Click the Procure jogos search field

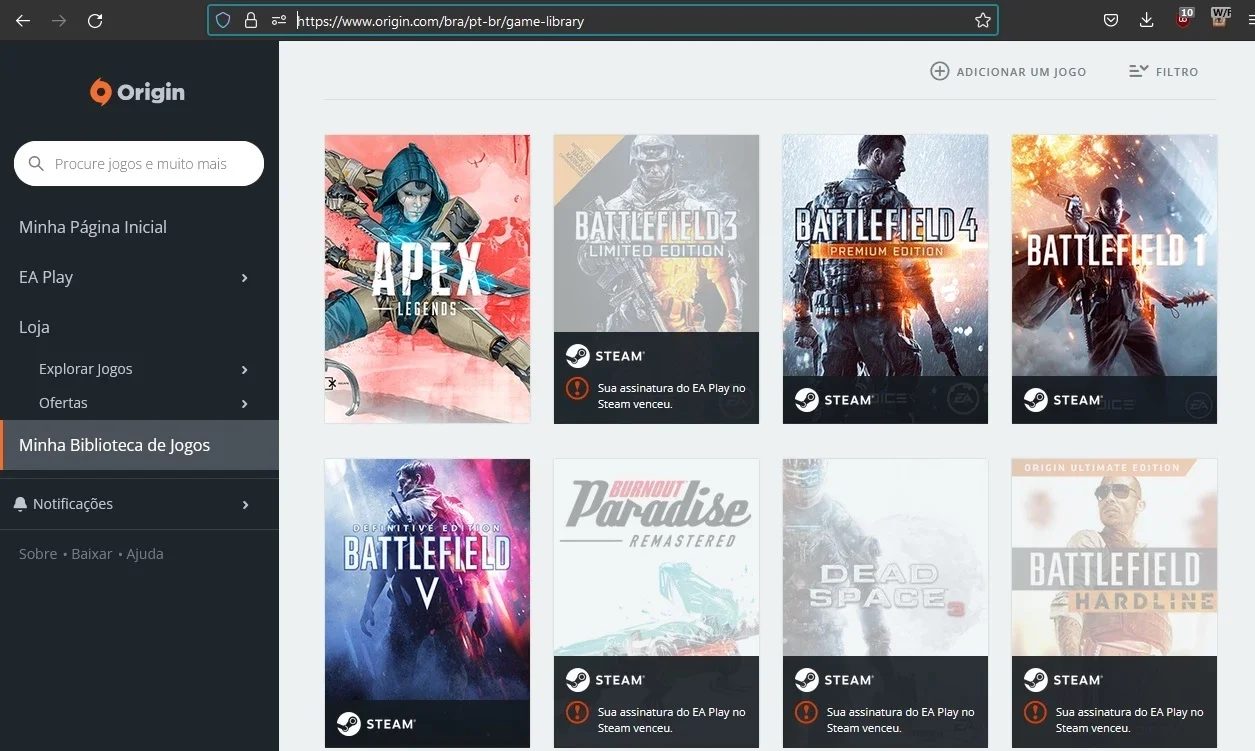pos(139,164)
